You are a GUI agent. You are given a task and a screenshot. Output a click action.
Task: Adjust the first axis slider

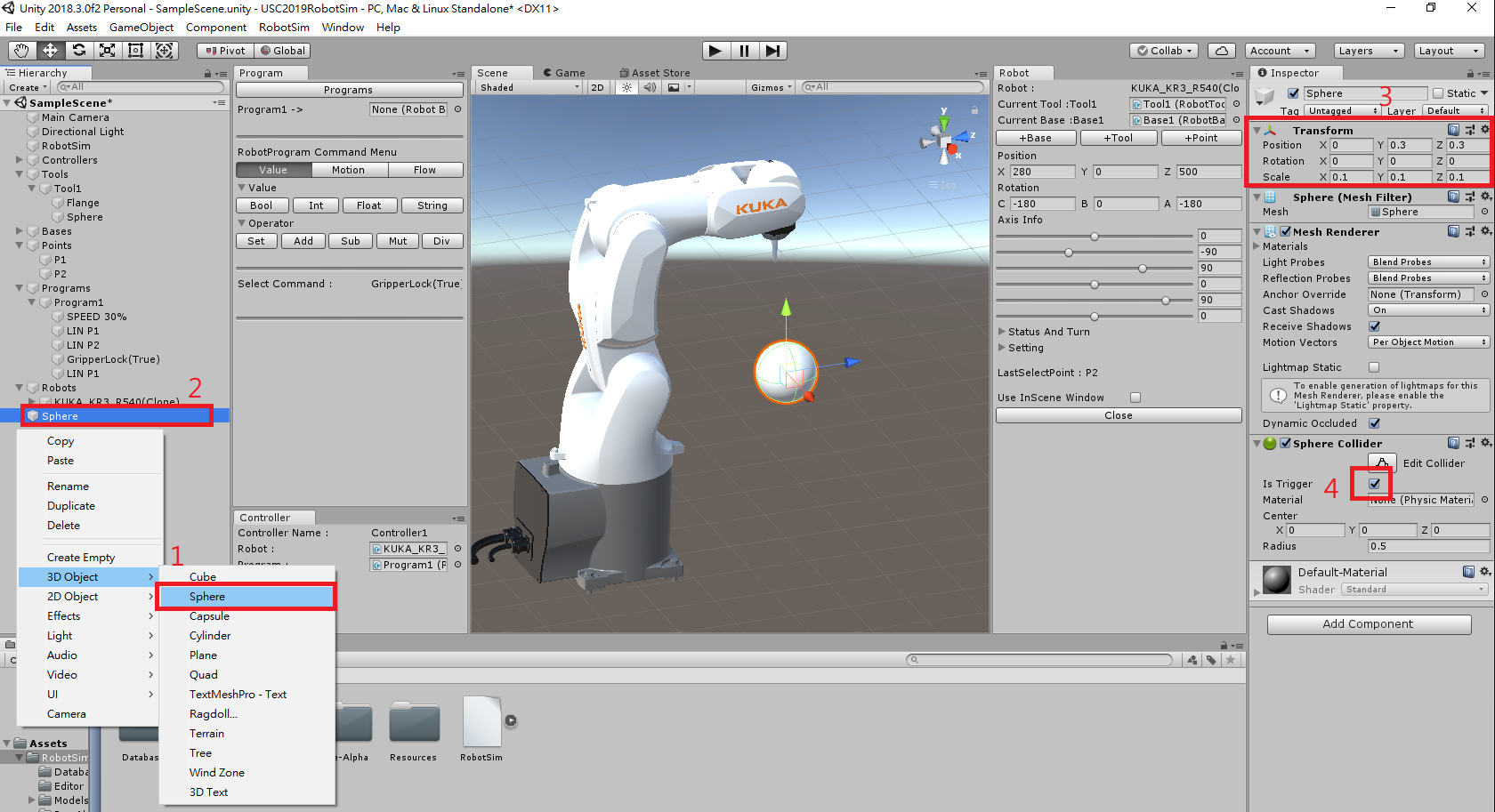pyautogui.click(x=1095, y=237)
